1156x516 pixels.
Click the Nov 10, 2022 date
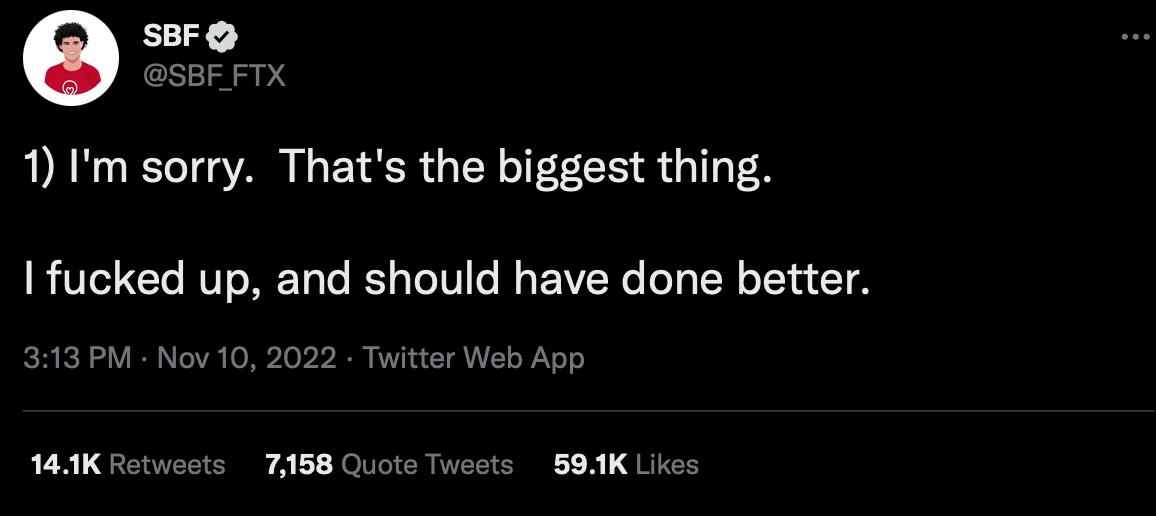pos(246,358)
